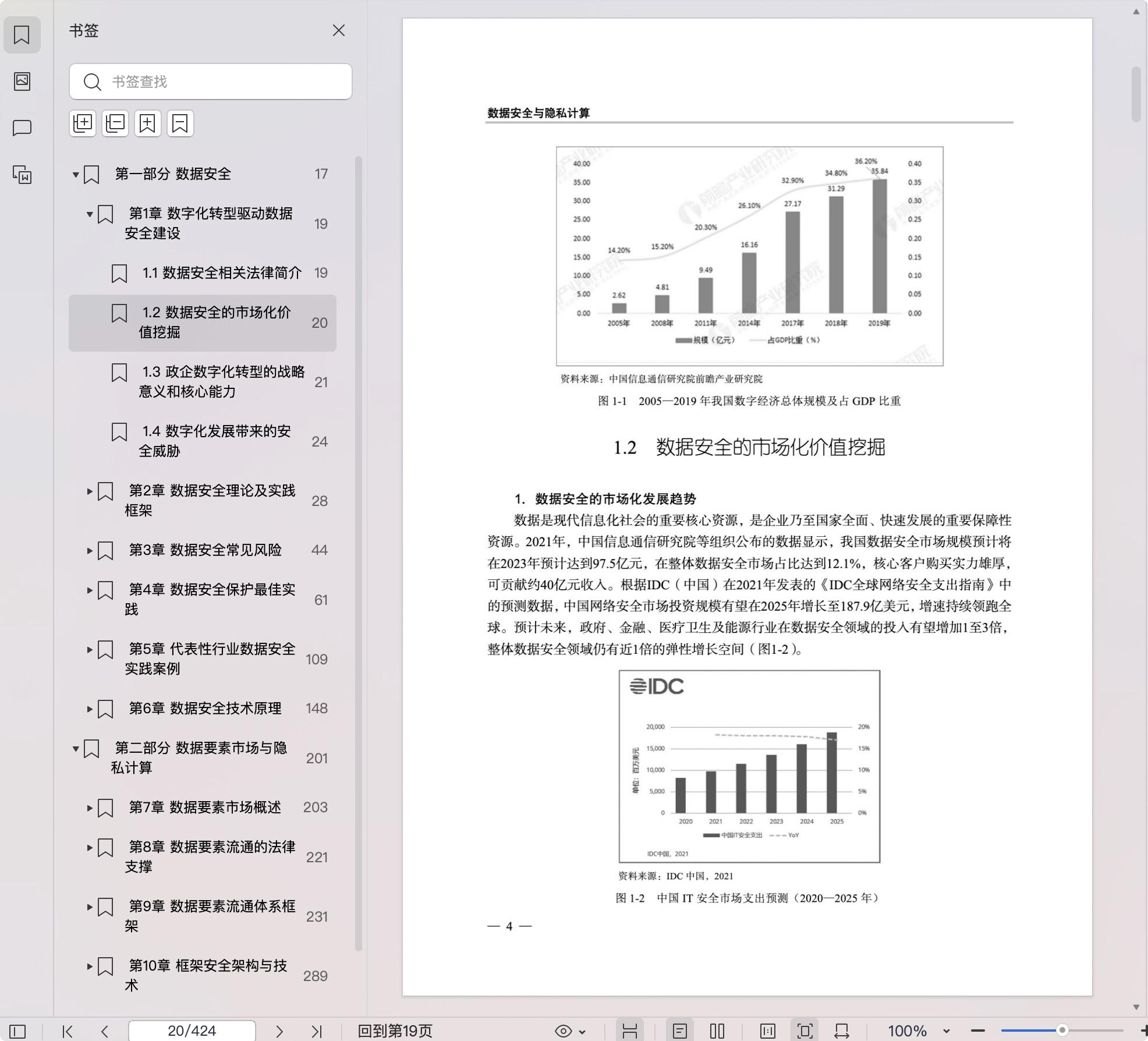Click the bookmark panel scrollbar

coord(359,553)
